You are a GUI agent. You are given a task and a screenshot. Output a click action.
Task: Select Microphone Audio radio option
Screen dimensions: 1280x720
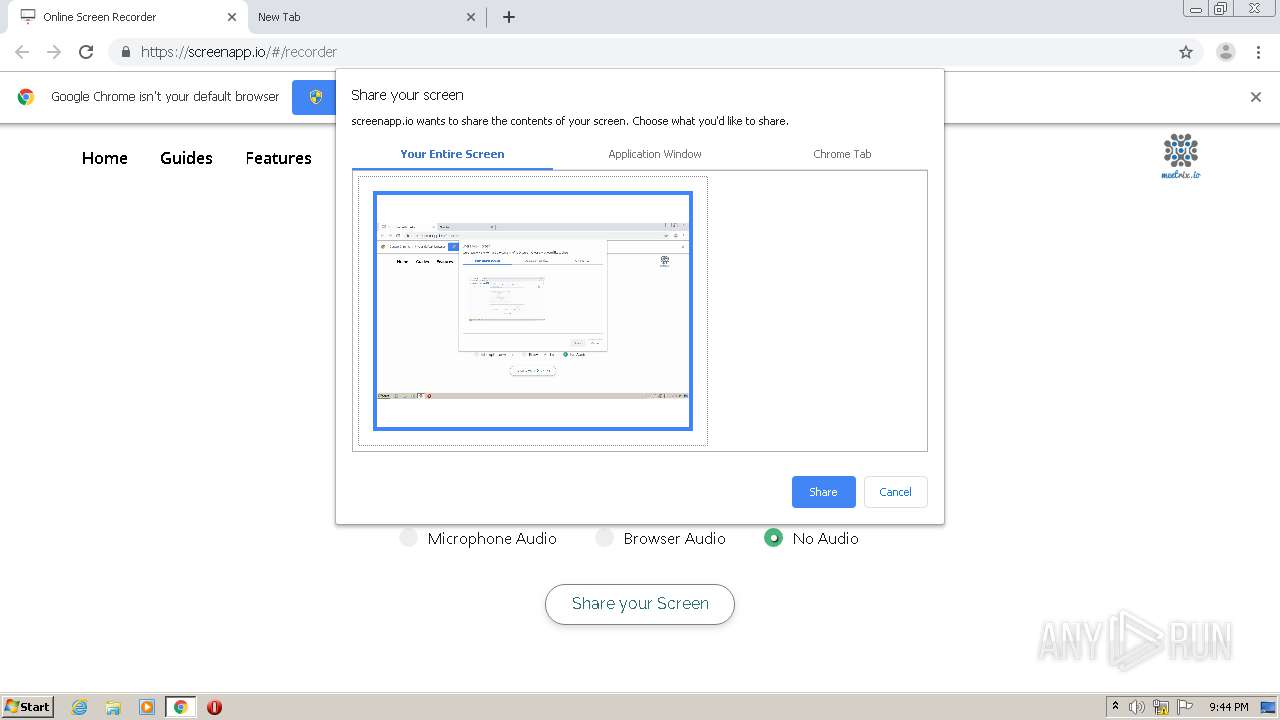pyautogui.click(x=408, y=538)
